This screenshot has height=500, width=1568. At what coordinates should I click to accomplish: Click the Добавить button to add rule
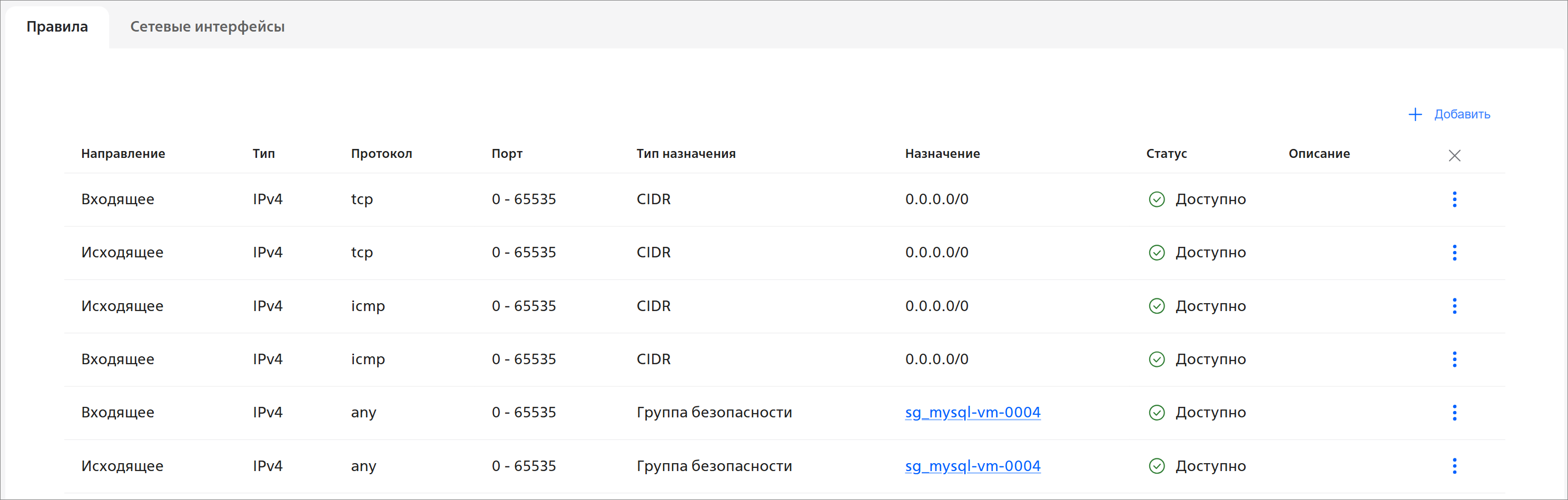(1462, 114)
